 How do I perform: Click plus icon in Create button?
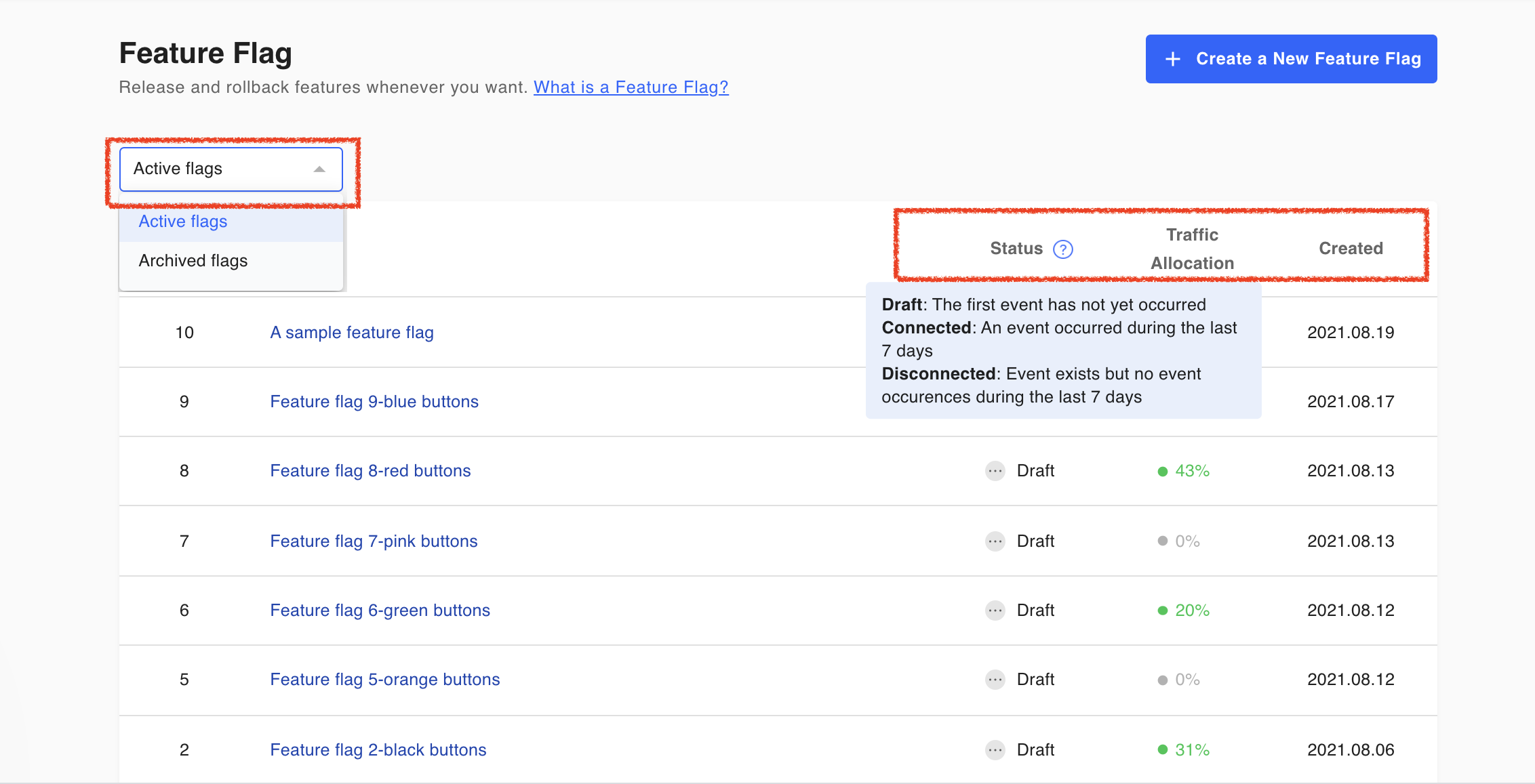tap(1173, 60)
